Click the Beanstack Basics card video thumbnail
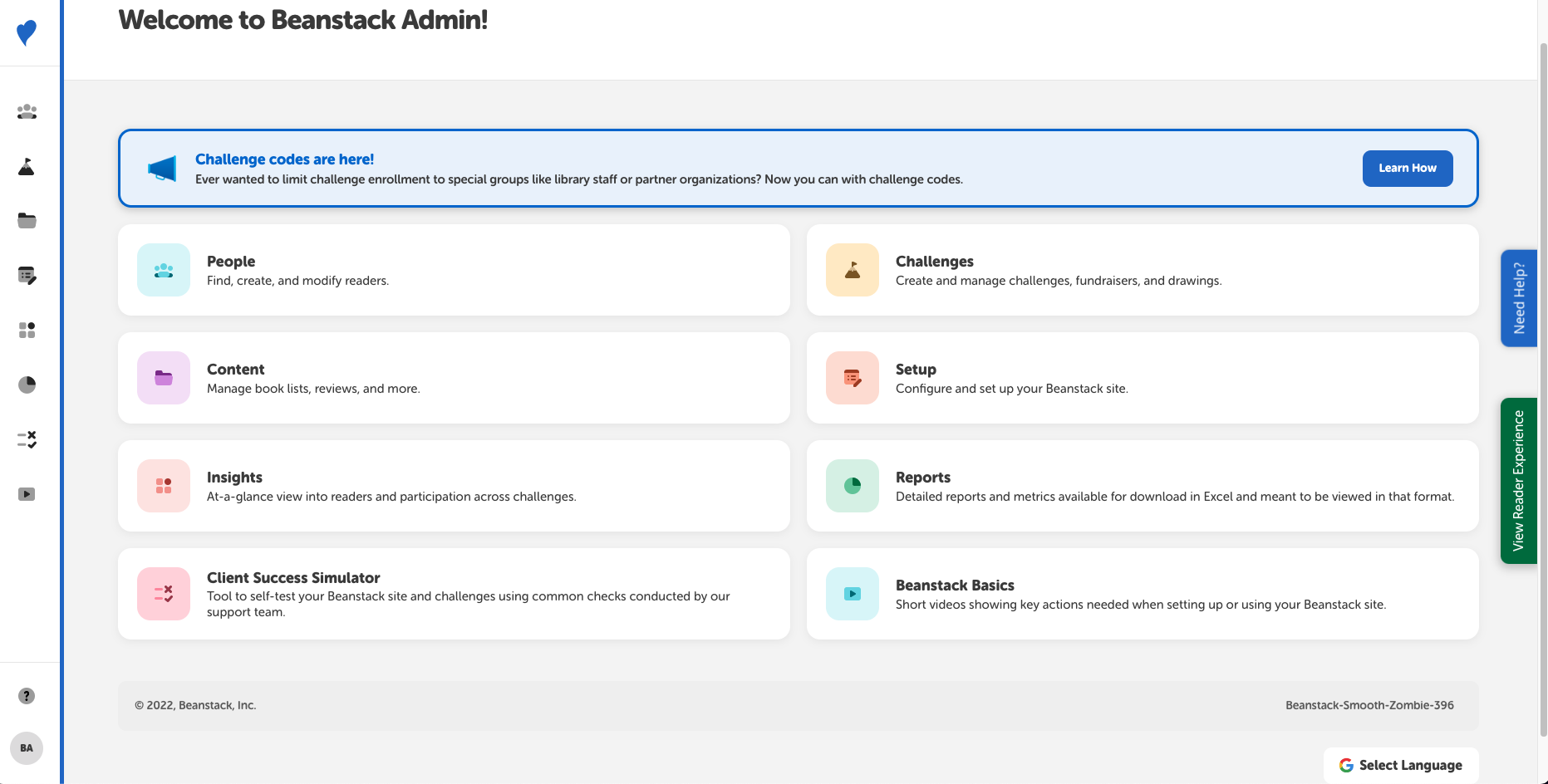Viewport: 1548px width, 784px height. pos(853,594)
